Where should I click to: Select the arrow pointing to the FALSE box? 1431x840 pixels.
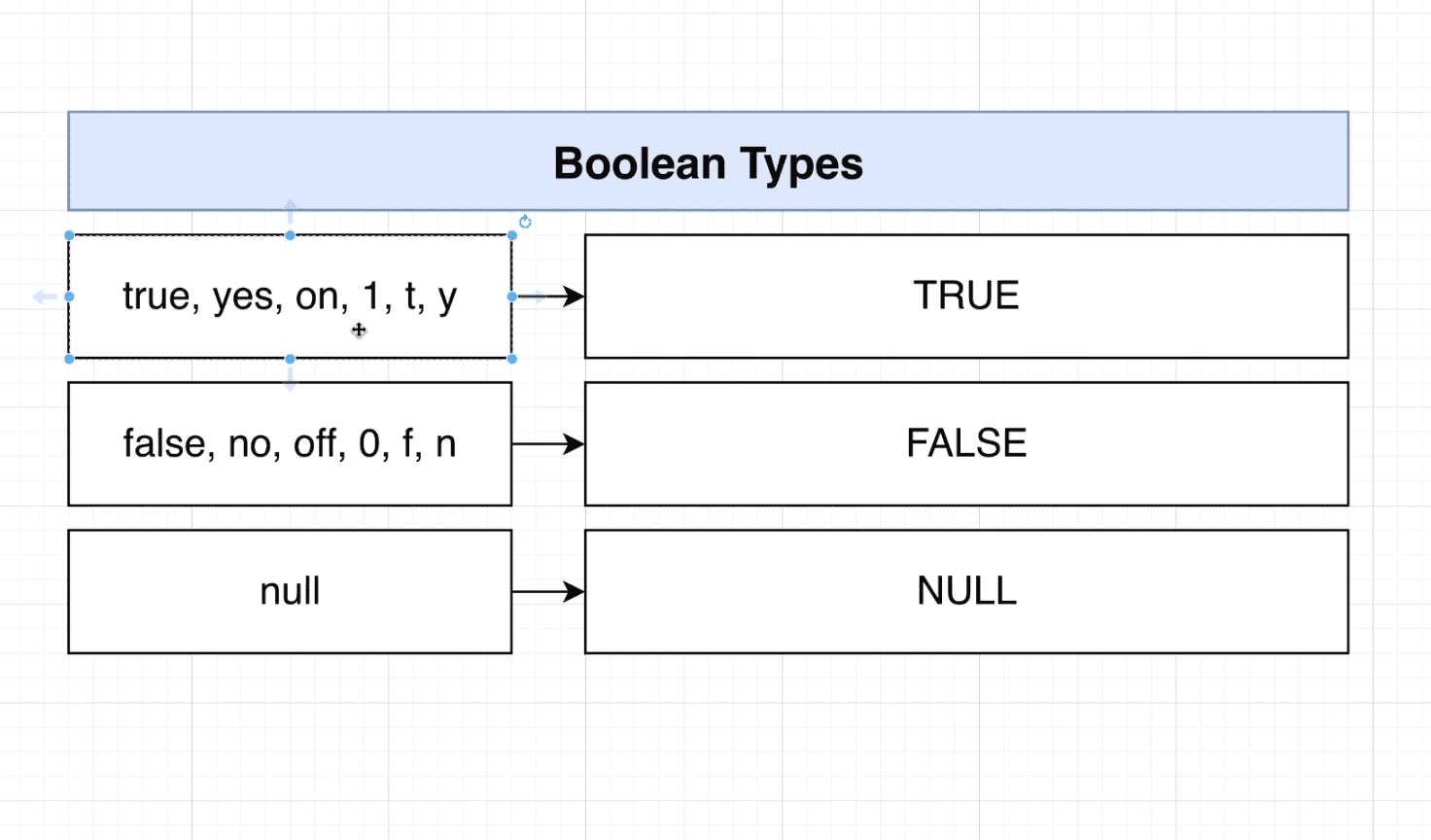coord(544,444)
